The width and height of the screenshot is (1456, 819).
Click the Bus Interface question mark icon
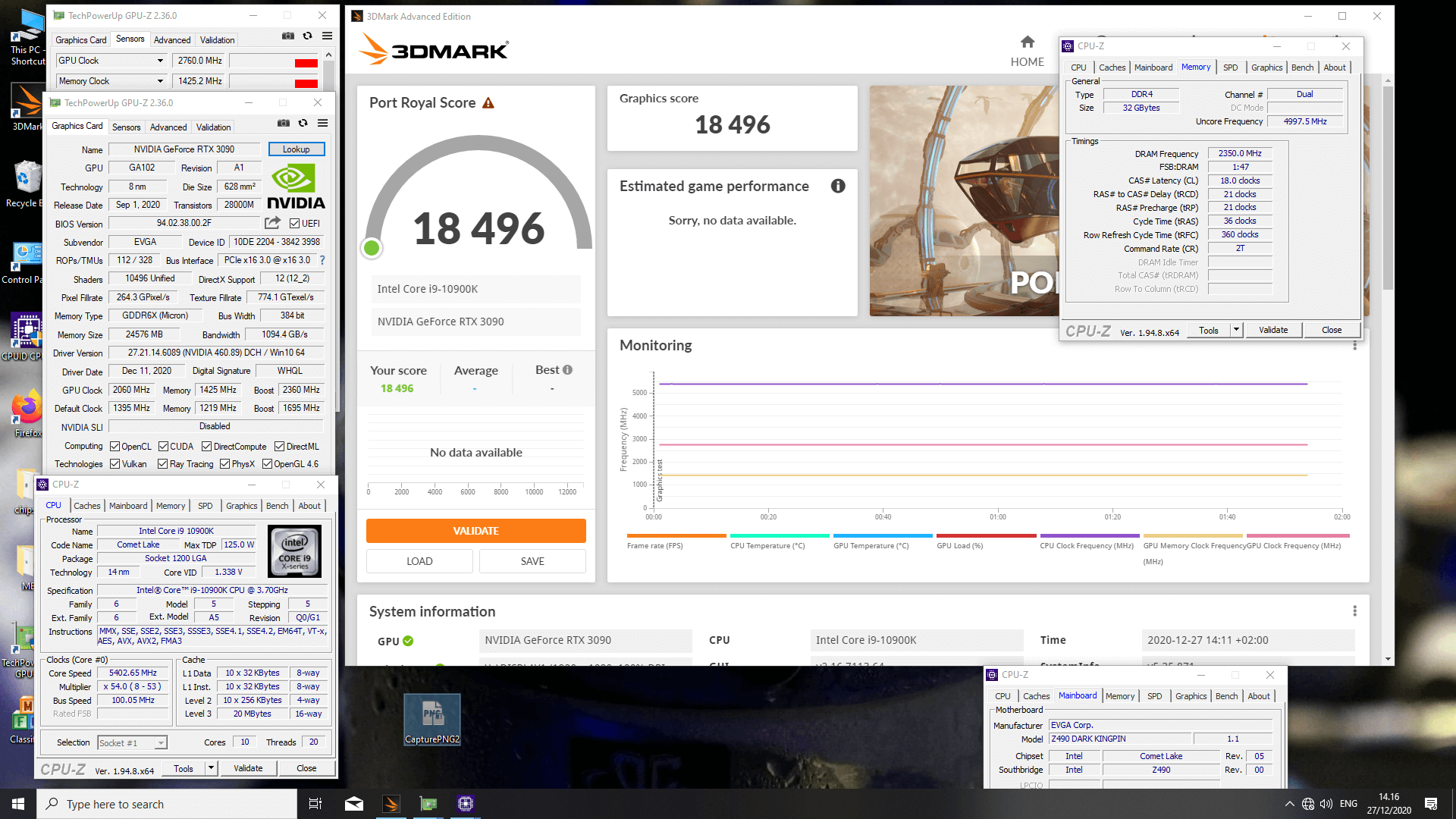click(322, 260)
